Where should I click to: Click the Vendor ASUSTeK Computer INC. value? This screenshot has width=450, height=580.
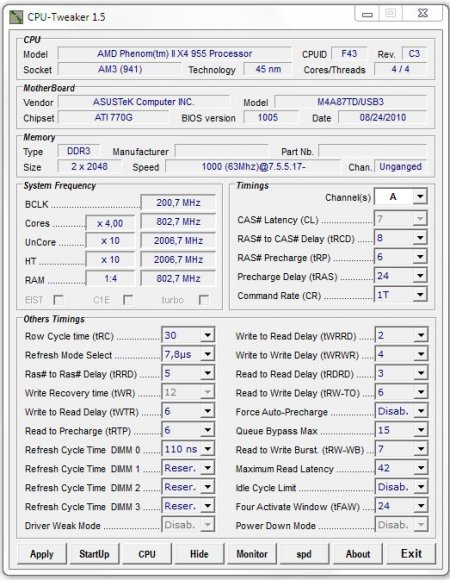point(143,102)
